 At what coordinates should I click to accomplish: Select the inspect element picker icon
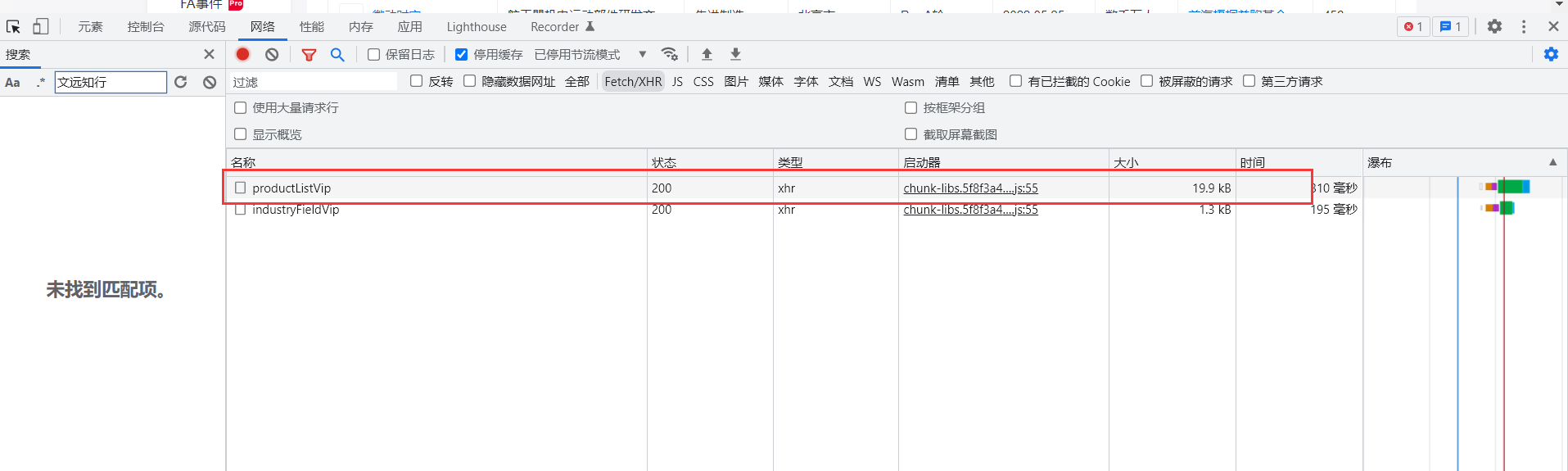pos(13,27)
